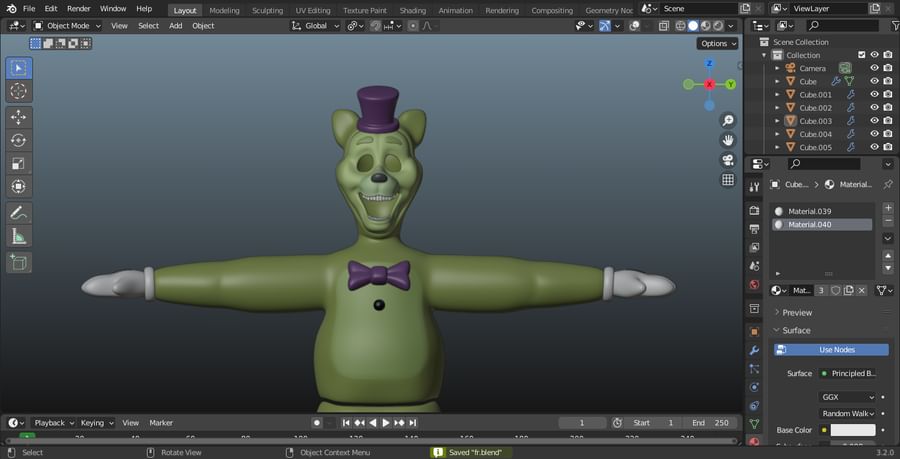Open the View Layer properties tab

point(754,247)
